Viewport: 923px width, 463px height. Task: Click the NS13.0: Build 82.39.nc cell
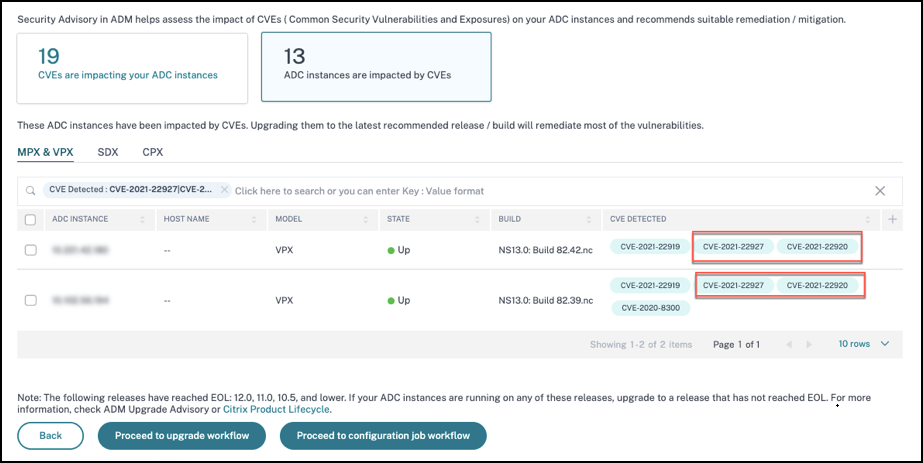click(x=546, y=300)
